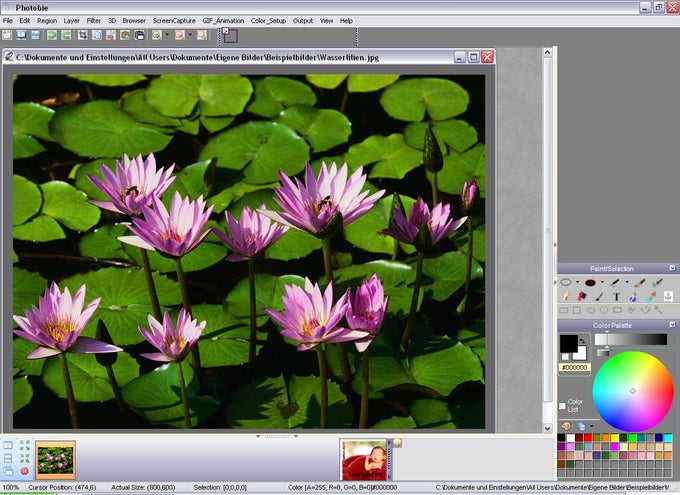680x495 pixels.
Task: Click the Open image toolbar icon
Action: click(x=21, y=35)
